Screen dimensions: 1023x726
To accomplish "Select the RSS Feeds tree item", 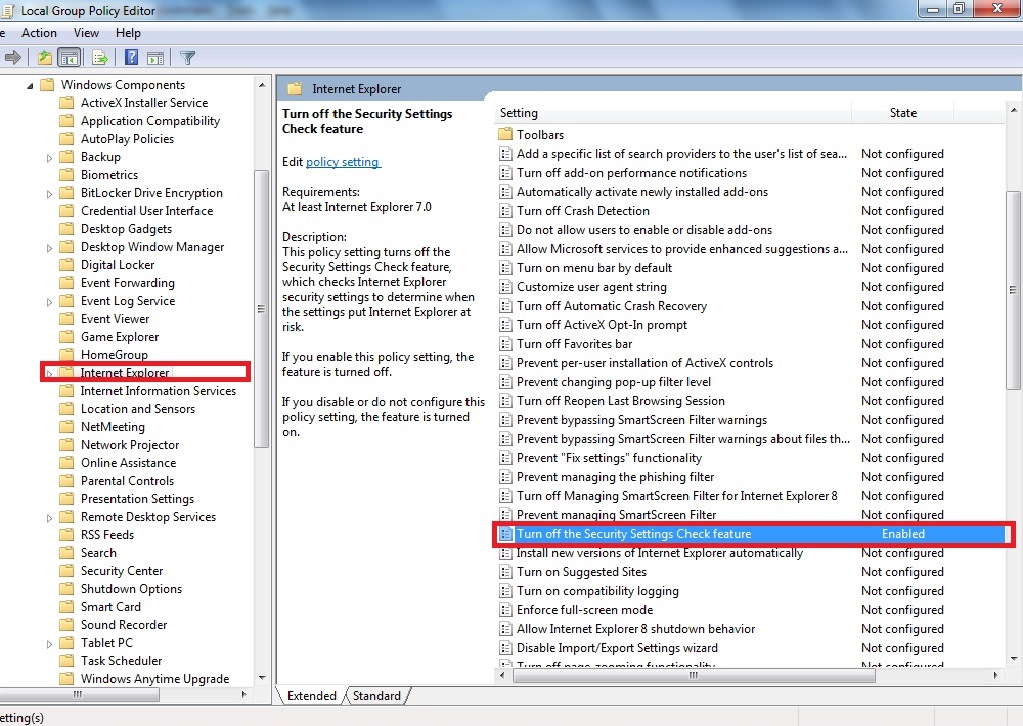I will pos(107,535).
